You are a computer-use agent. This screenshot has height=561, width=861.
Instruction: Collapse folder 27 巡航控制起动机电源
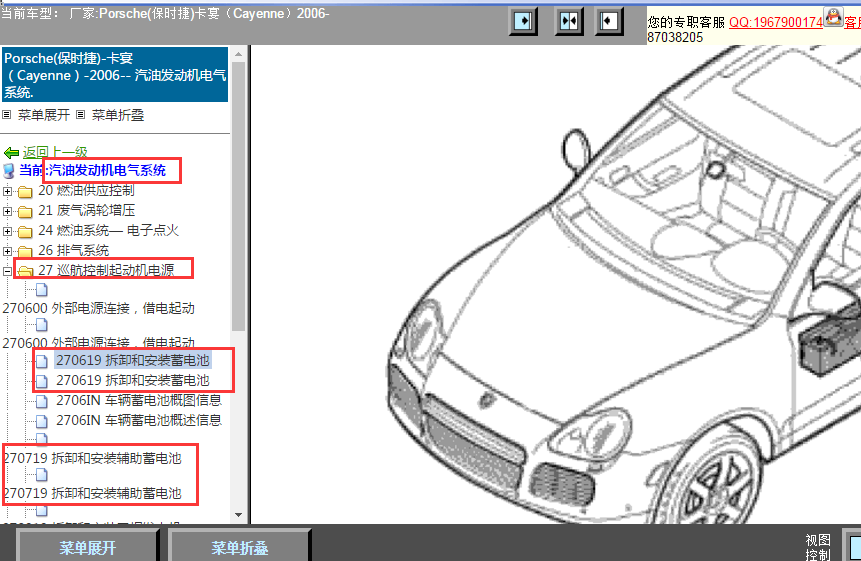(7, 271)
